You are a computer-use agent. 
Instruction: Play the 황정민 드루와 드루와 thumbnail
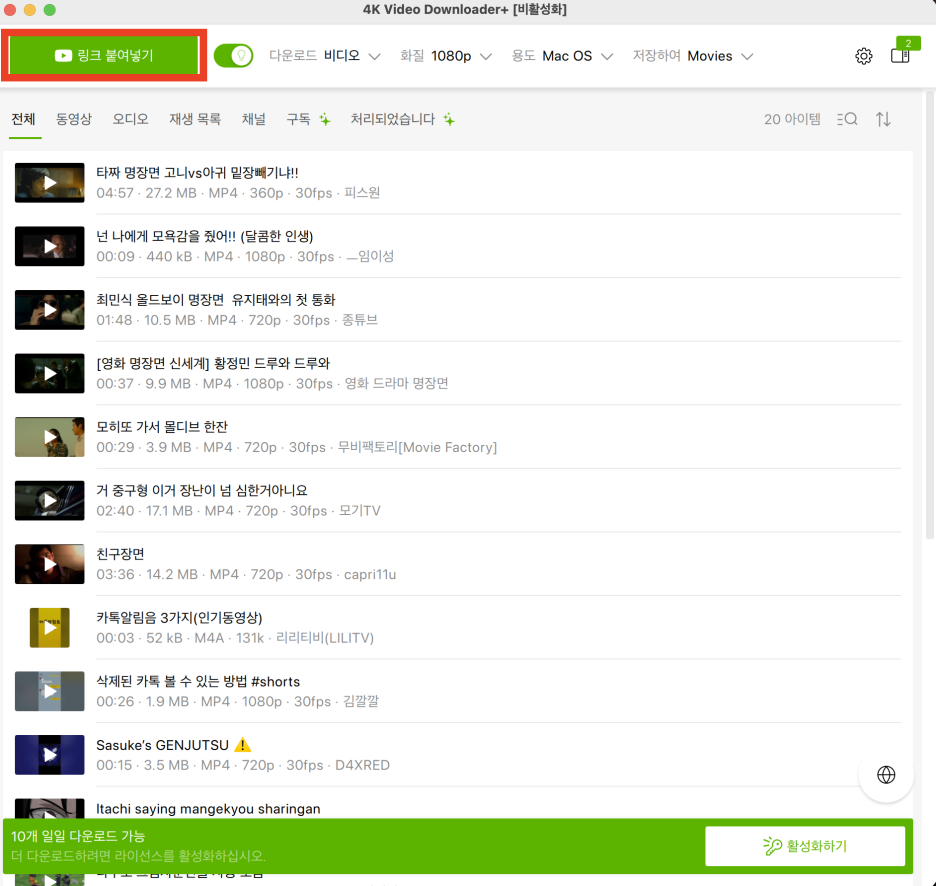coord(50,373)
